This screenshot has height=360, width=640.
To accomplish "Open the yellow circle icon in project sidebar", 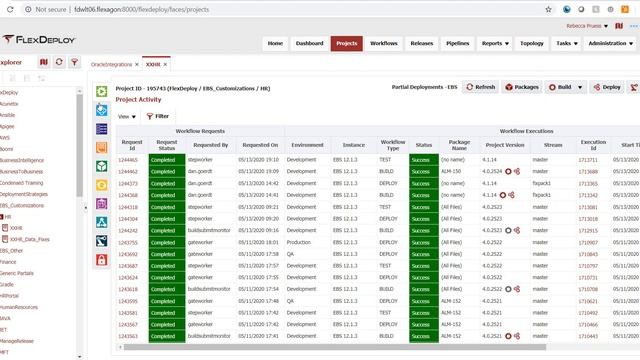I will tap(102, 185).
